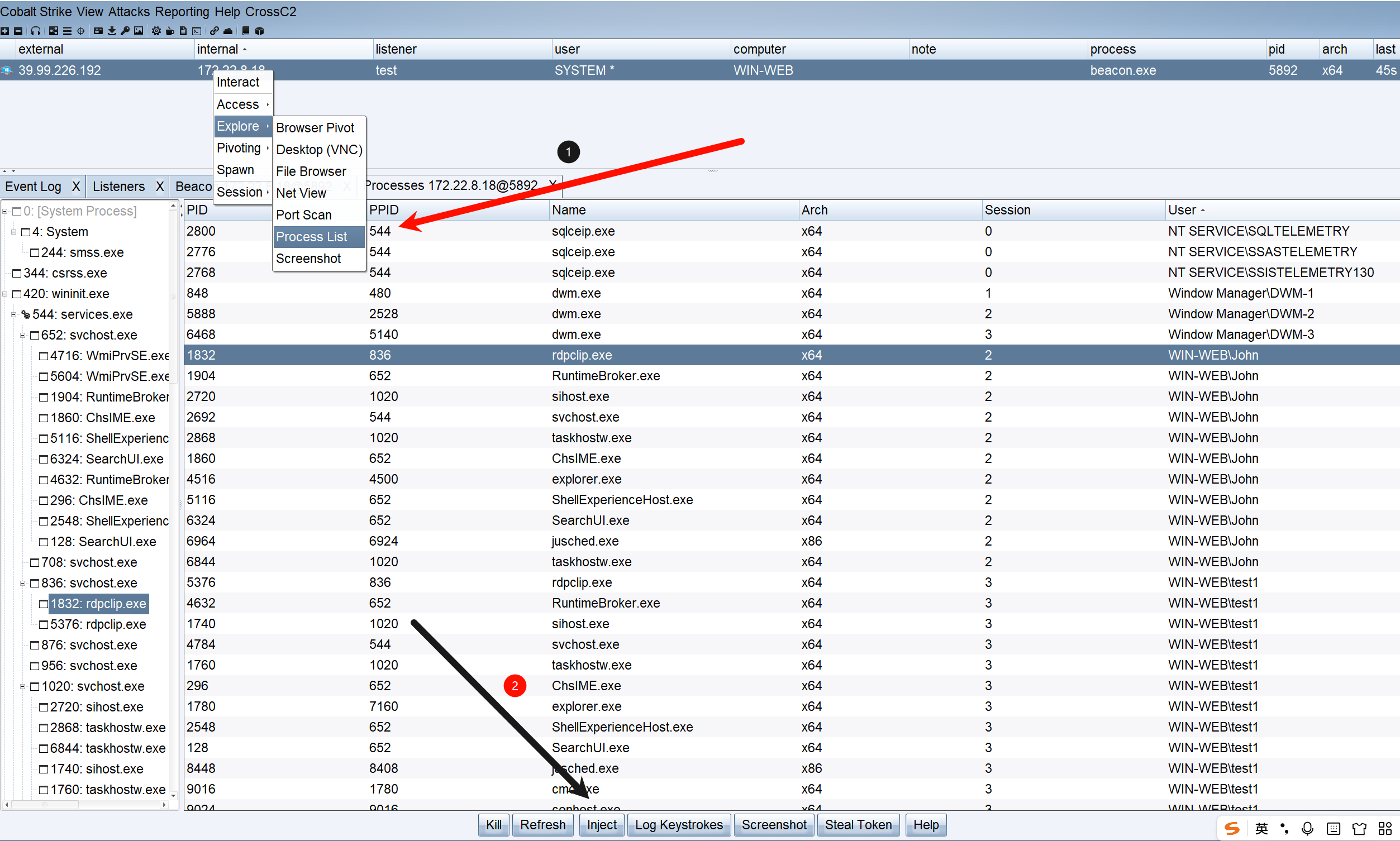Click the Sogou microphone voice input icon
This screenshot has width=1400, height=841.
[x=1307, y=828]
